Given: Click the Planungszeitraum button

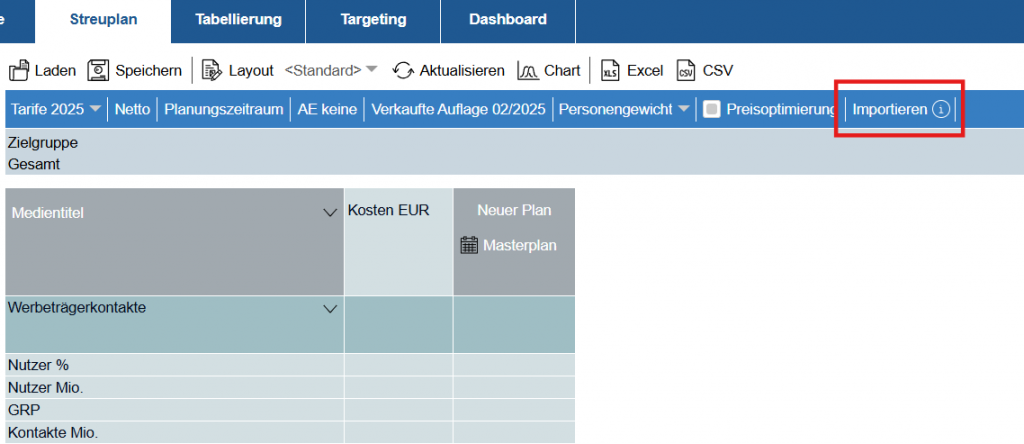Looking at the screenshot, I should coord(225,109).
